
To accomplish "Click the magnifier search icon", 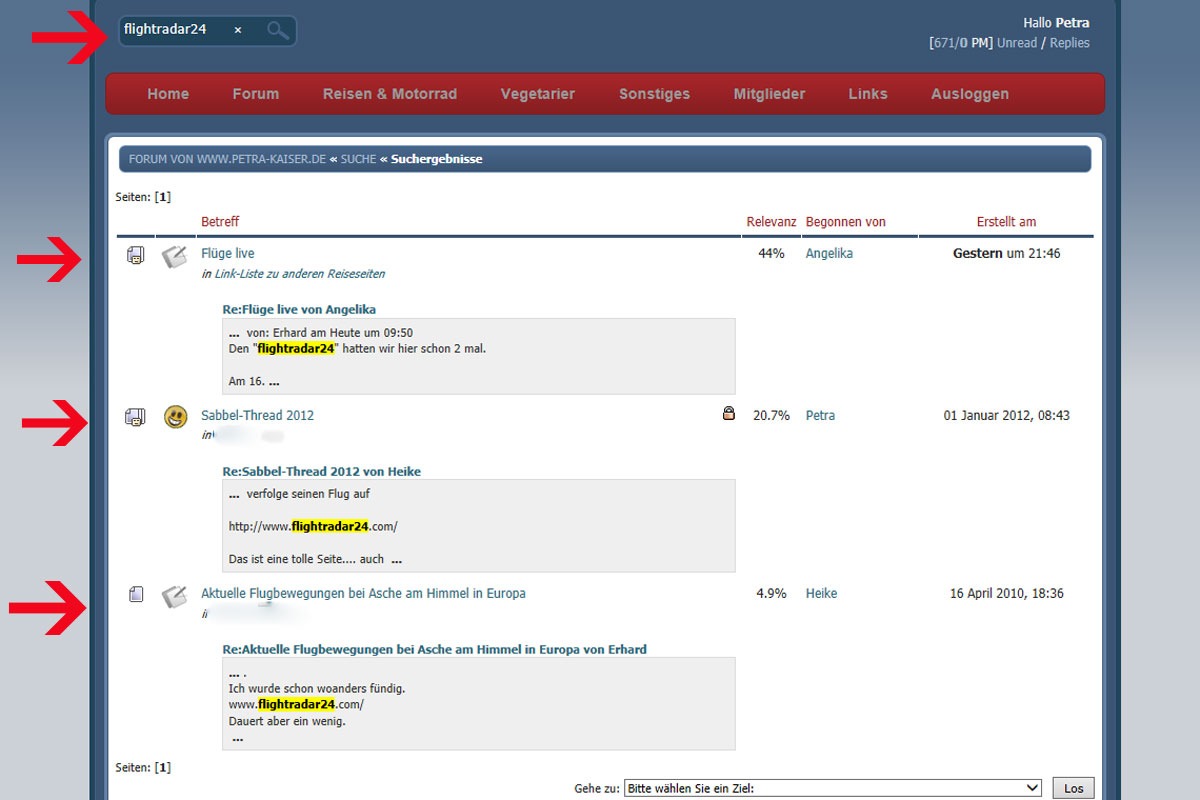I will (x=277, y=31).
